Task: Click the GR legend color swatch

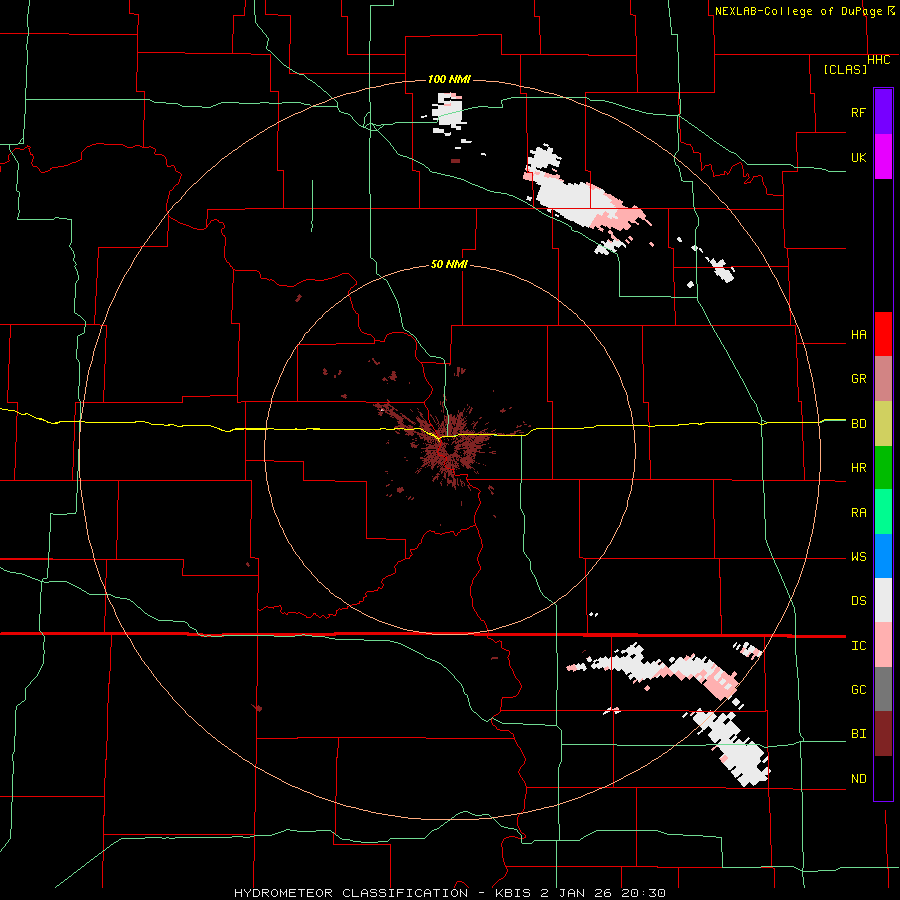Action: pyautogui.click(x=883, y=379)
